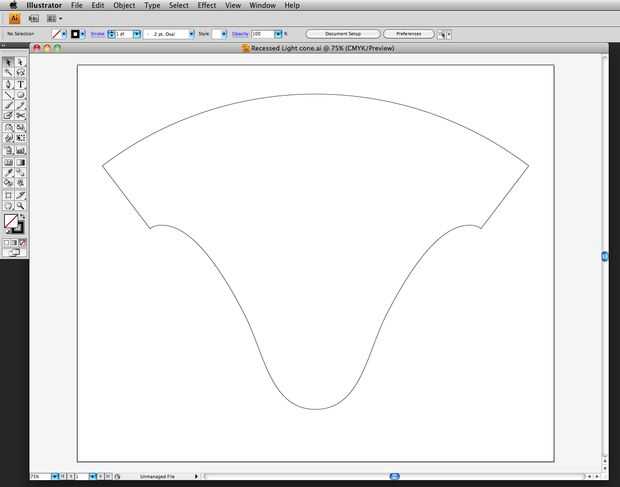Screen dimensions: 620x487
Task: Select the Lasso tool
Action: pyautogui.click(x=21, y=73)
